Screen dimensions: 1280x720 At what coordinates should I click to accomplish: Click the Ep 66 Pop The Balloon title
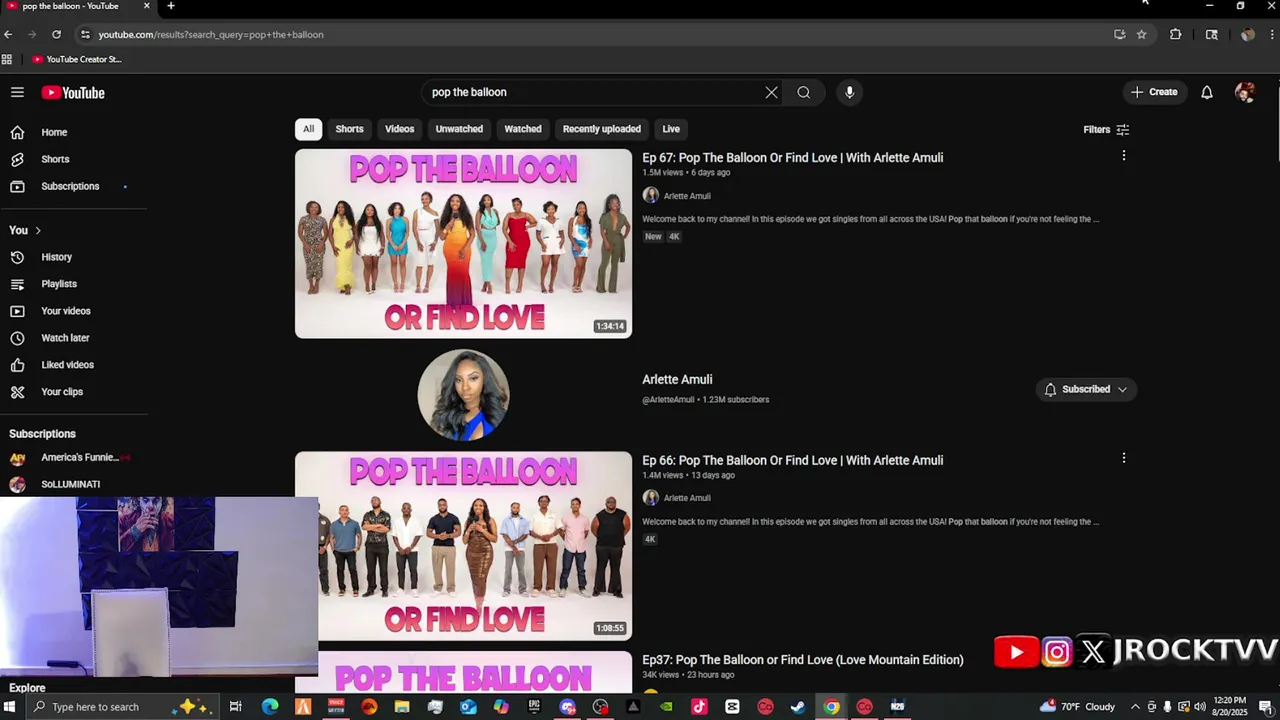[x=792, y=460]
